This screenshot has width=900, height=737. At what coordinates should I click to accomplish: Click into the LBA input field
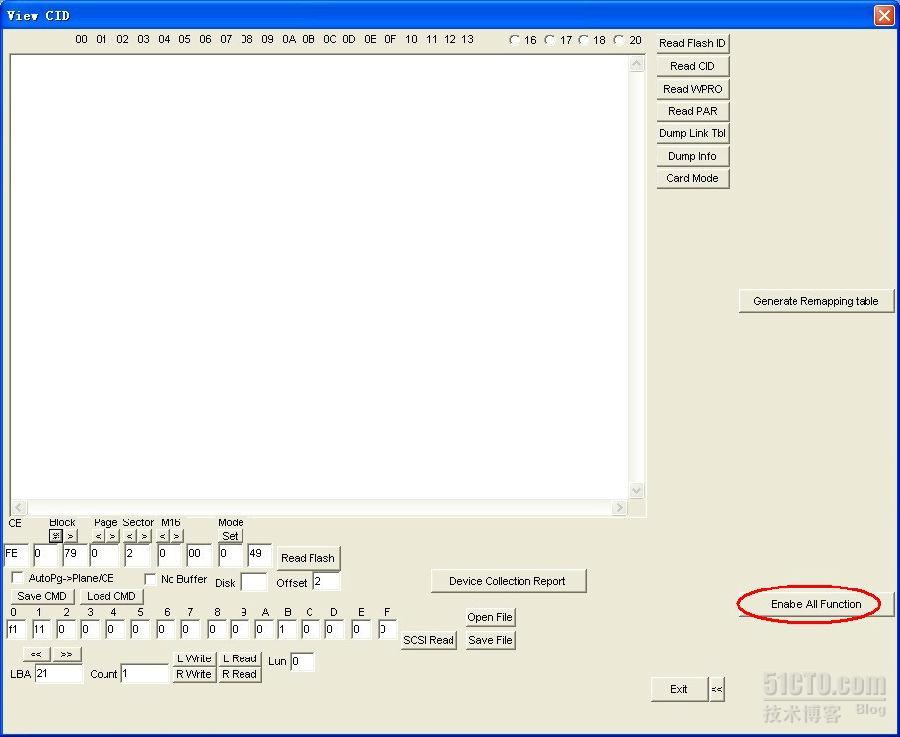[x=58, y=674]
